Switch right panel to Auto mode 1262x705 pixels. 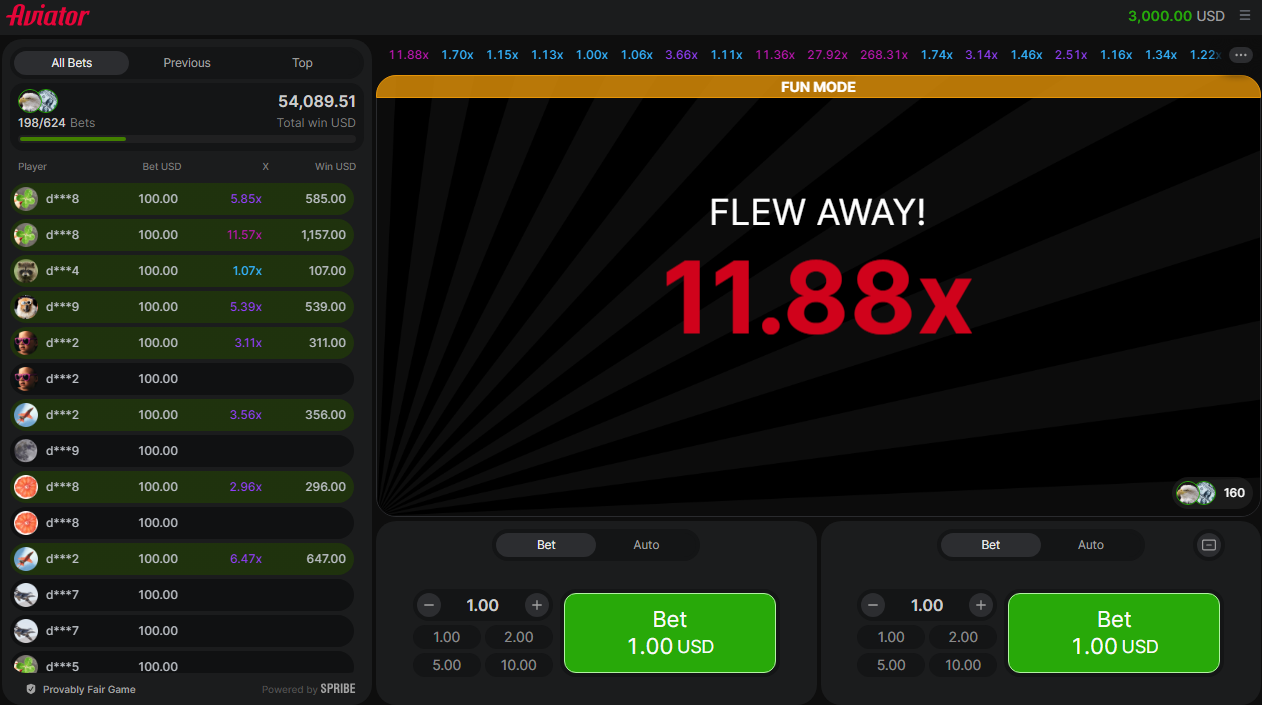(x=1090, y=545)
